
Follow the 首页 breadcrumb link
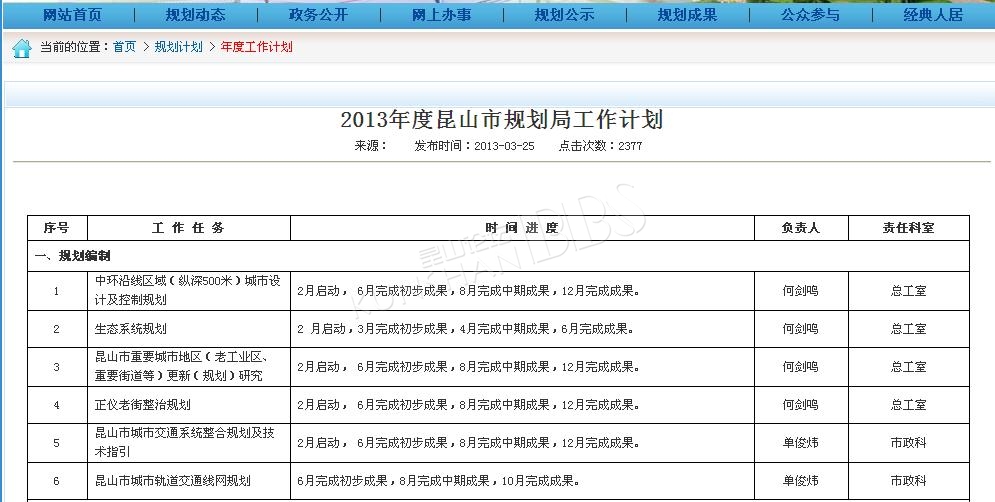coord(124,46)
